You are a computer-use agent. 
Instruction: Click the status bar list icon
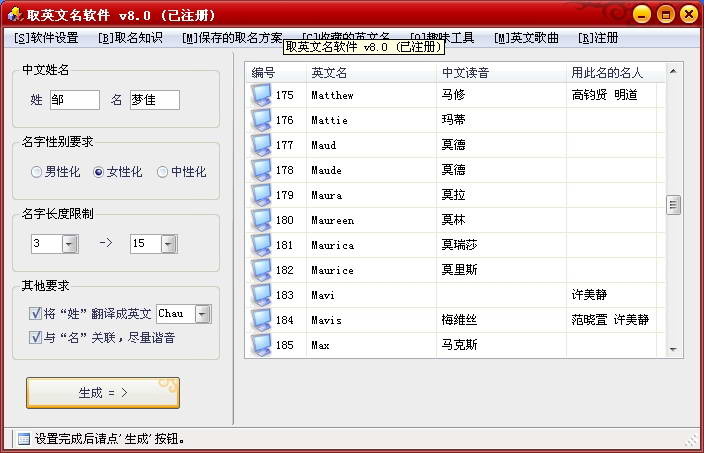point(24,439)
